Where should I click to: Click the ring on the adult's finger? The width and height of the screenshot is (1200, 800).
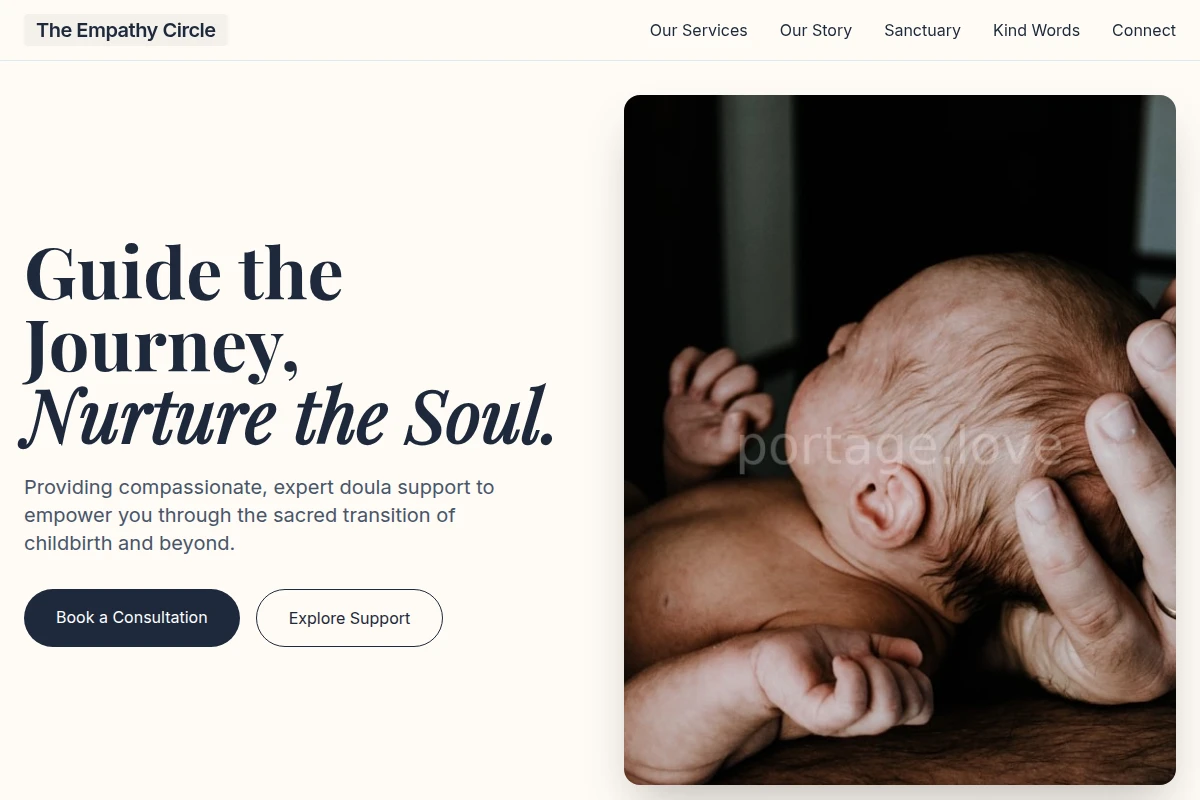click(x=1165, y=605)
